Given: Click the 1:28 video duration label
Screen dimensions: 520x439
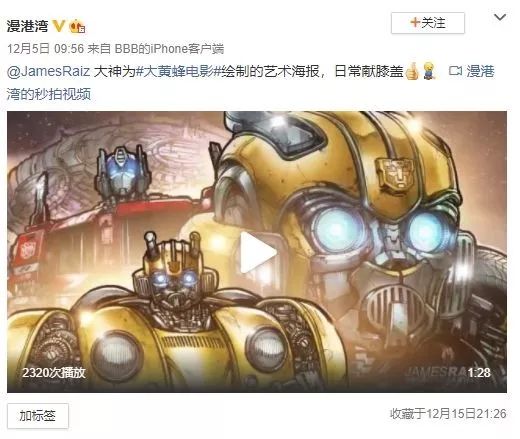Looking at the screenshot, I should coord(479,372).
